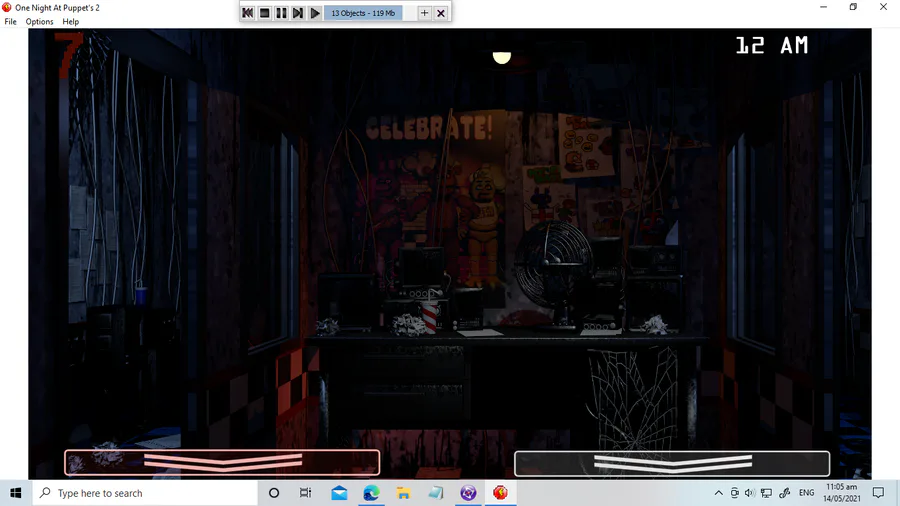
Task: Click the red 7 night counter
Action: (69, 55)
